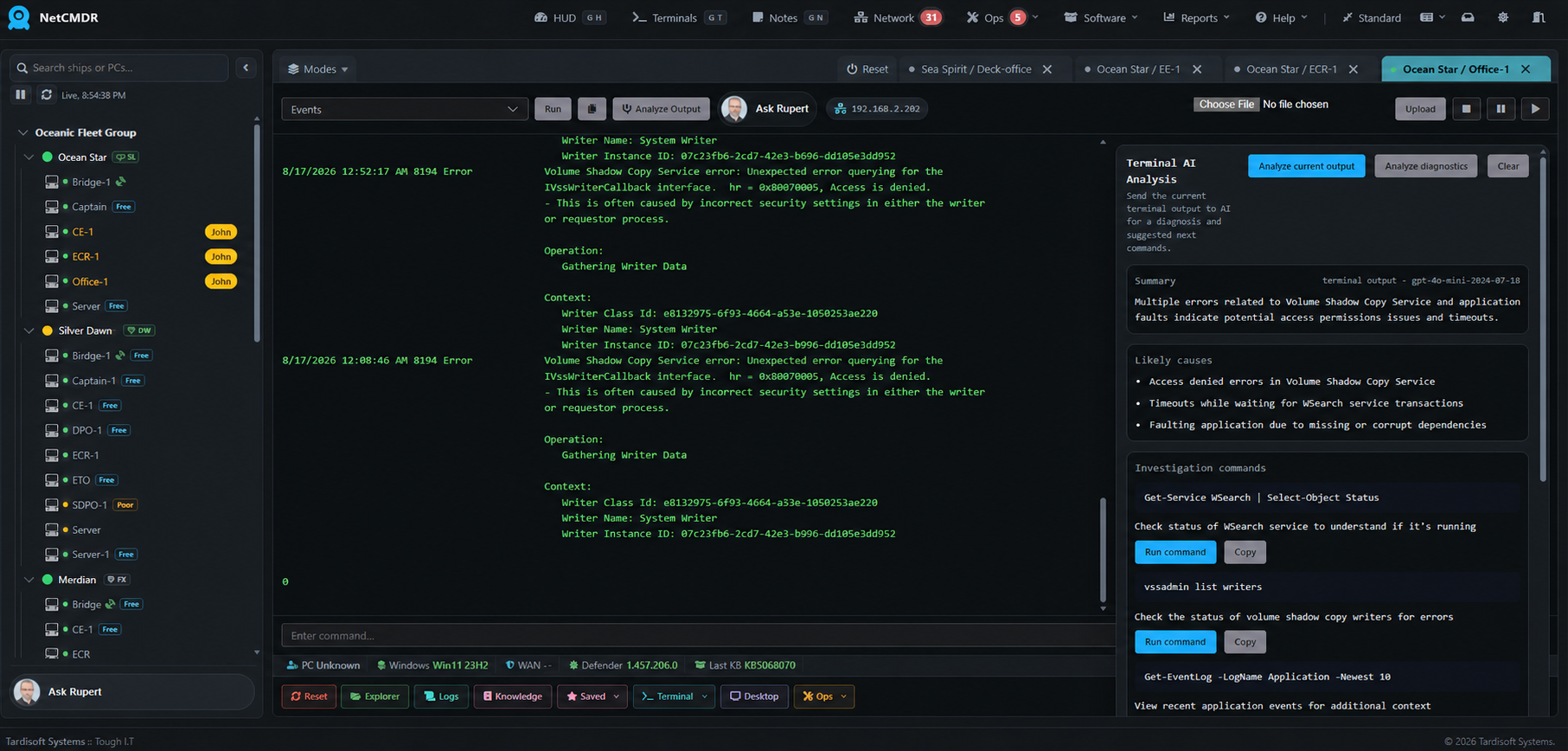Click Analyze diagnostics button
Screen dimensions: 1568x751
click(1425, 166)
